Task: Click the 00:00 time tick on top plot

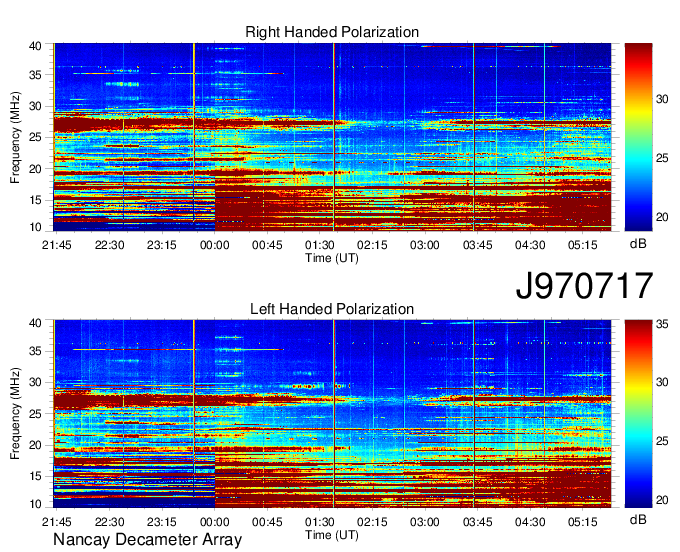Action: tap(215, 245)
